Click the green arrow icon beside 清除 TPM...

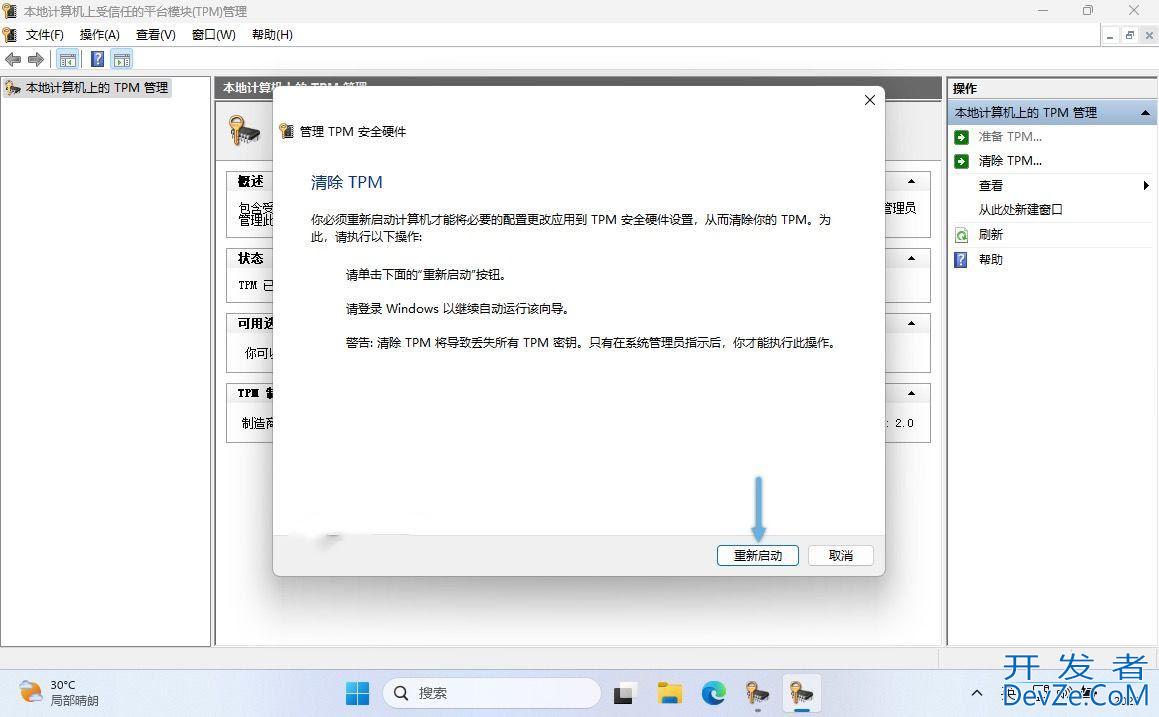[961, 161]
